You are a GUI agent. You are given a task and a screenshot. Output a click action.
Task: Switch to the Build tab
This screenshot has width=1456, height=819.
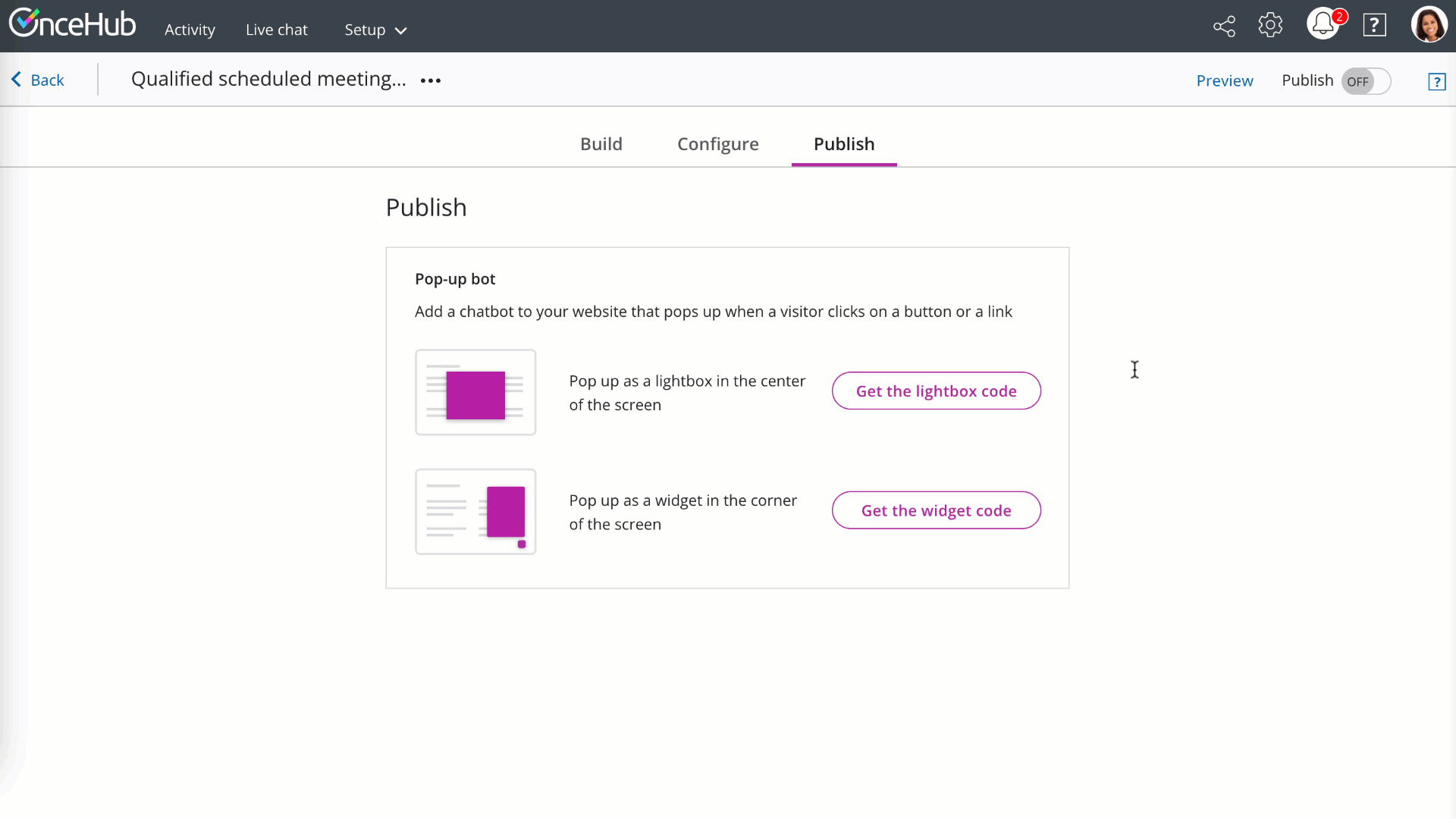[x=601, y=144]
